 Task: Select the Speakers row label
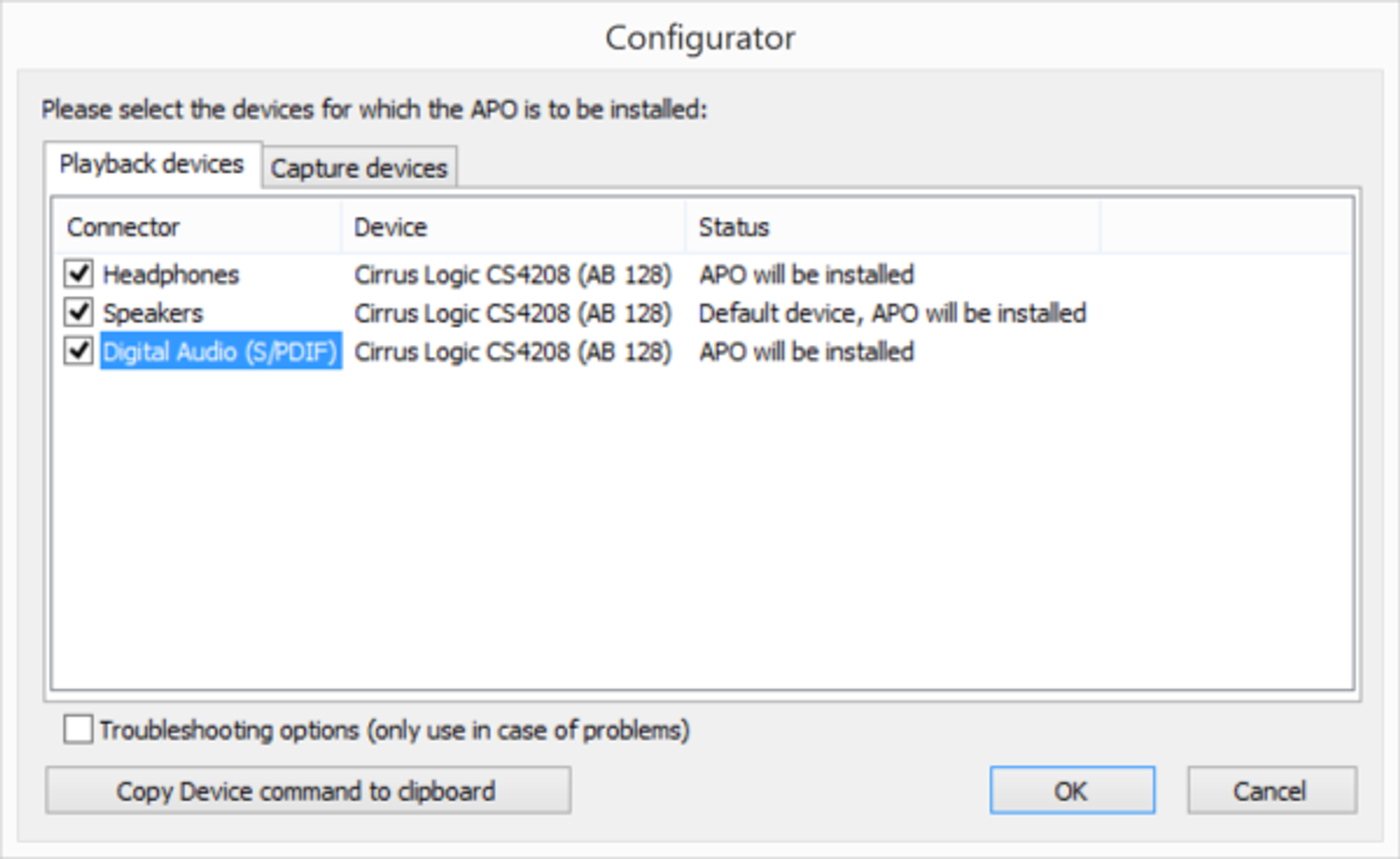(152, 314)
